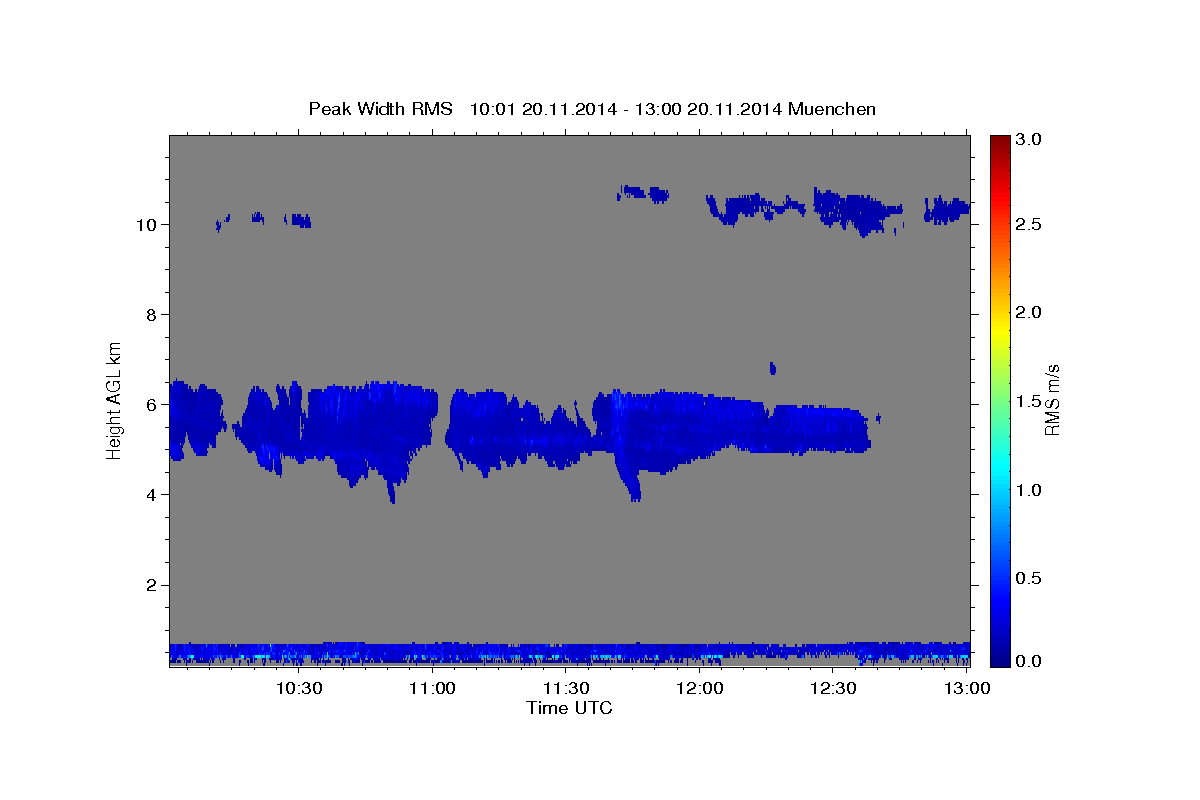
Task: Select the 10:30 time tick label
Action: click(x=298, y=688)
